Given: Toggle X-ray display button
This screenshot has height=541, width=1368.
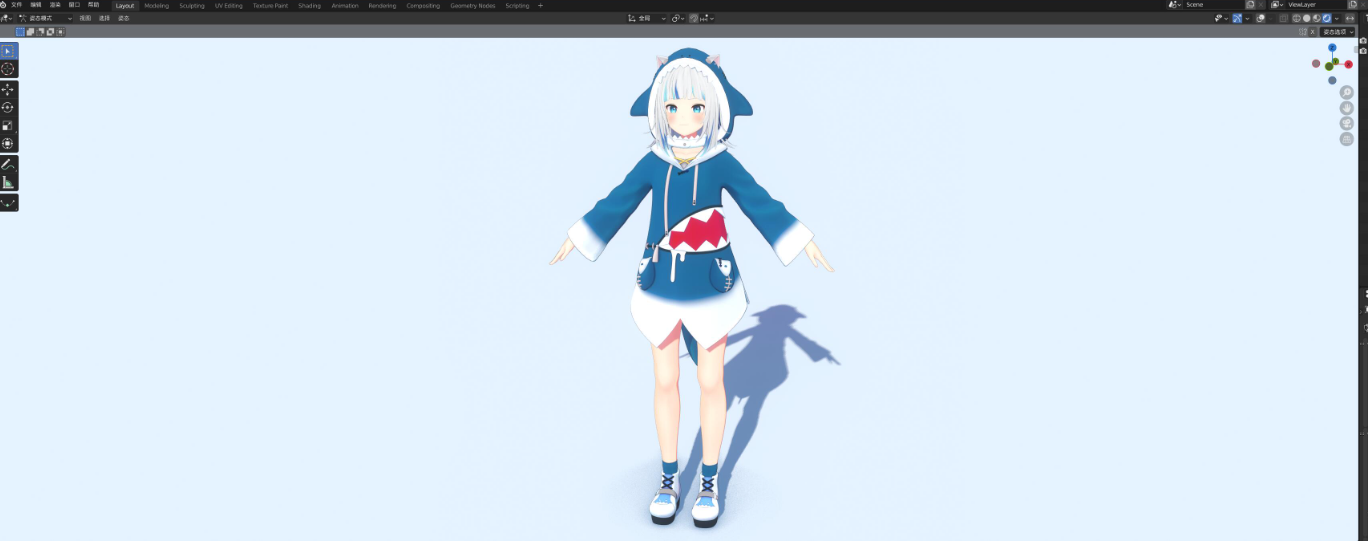Looking at the screenshot, I should (1282, 18).
